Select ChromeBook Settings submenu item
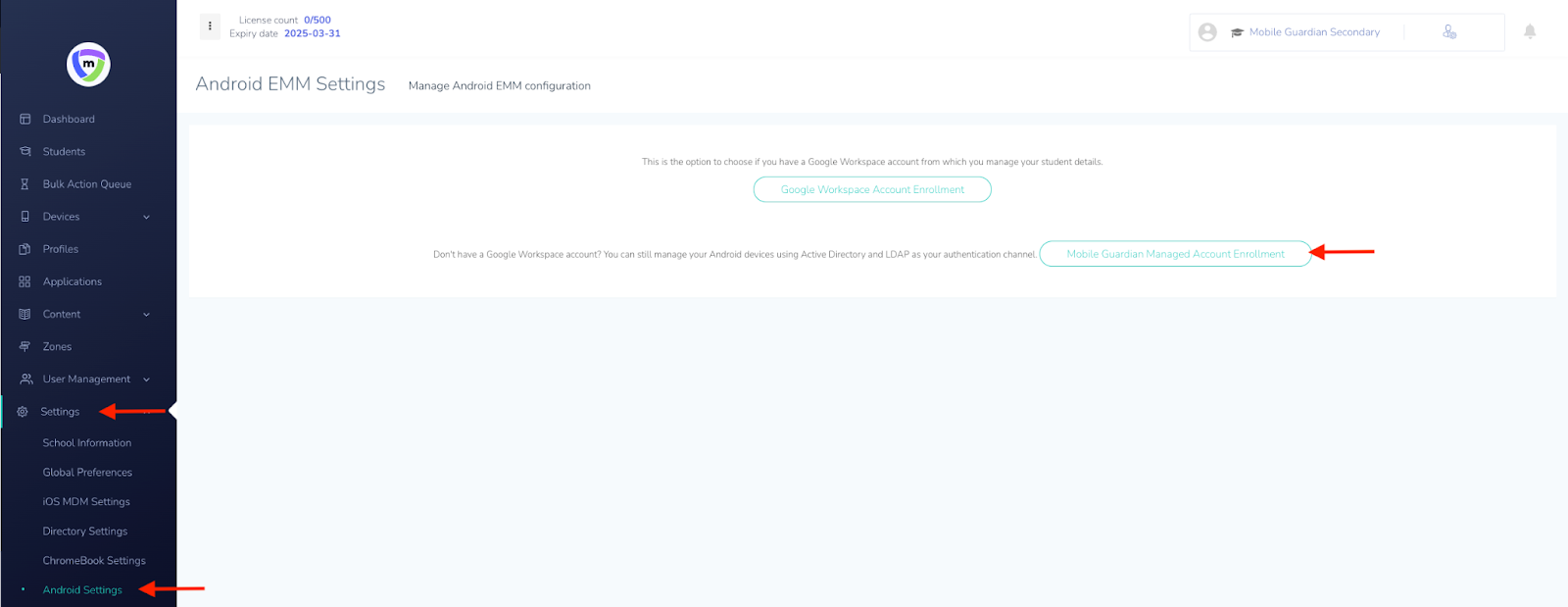Image resolution: width=1568 pixels, height=607 pixels. click(94, 561)
